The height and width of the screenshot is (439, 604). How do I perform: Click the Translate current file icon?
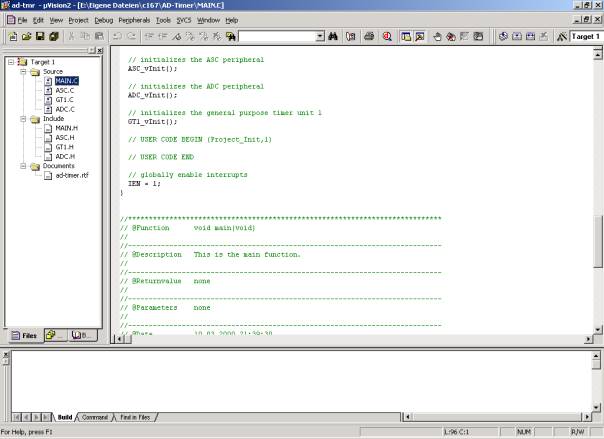pos(503,37)
